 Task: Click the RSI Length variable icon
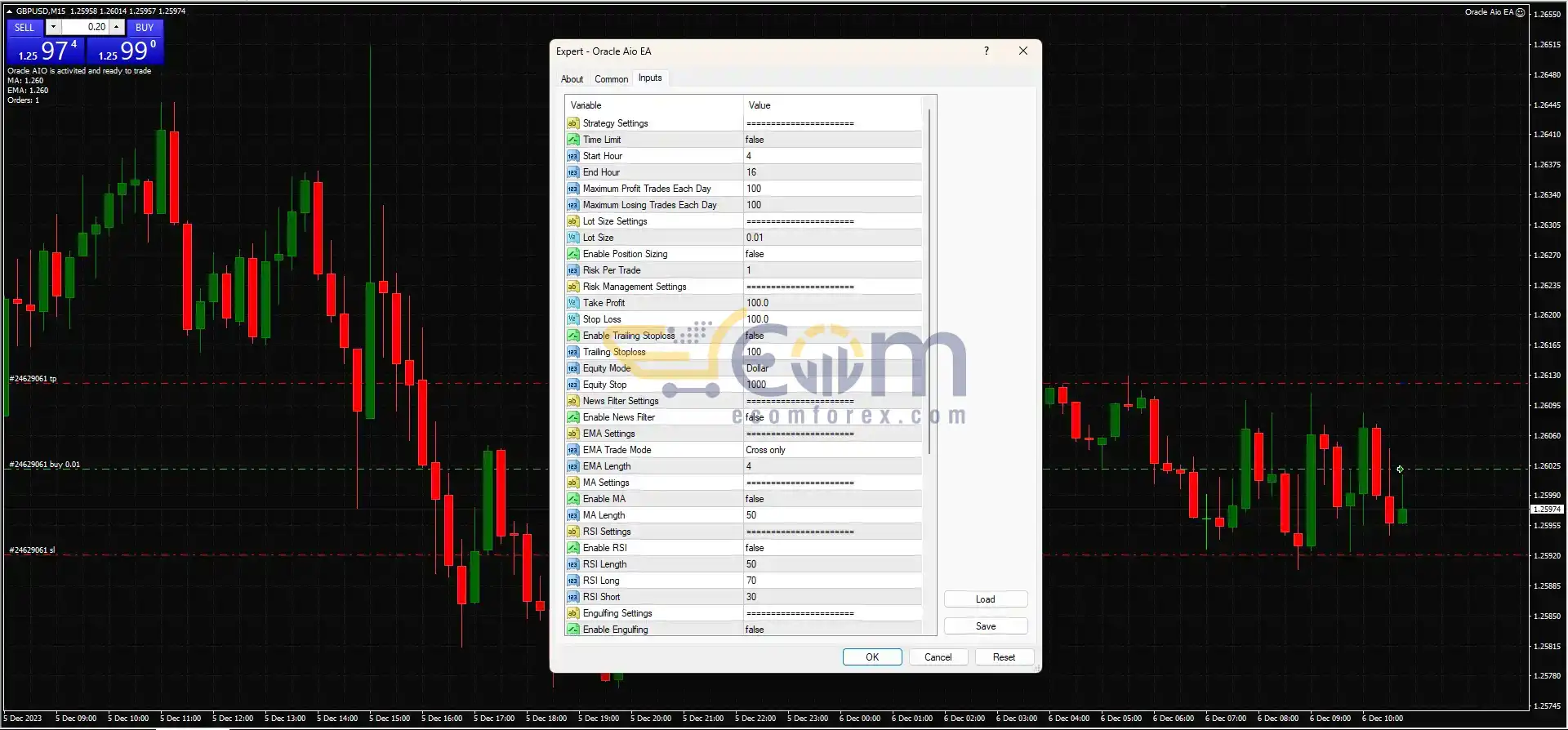pyautogui.click(x=572, y=564)
